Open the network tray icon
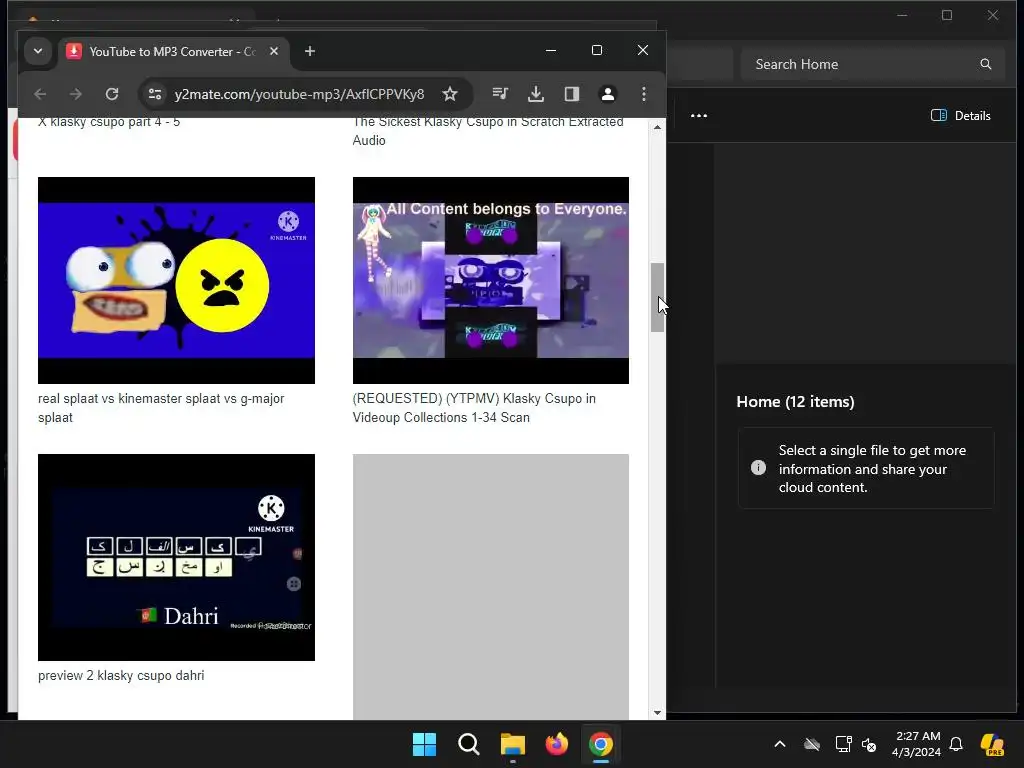 coord(843,744)
